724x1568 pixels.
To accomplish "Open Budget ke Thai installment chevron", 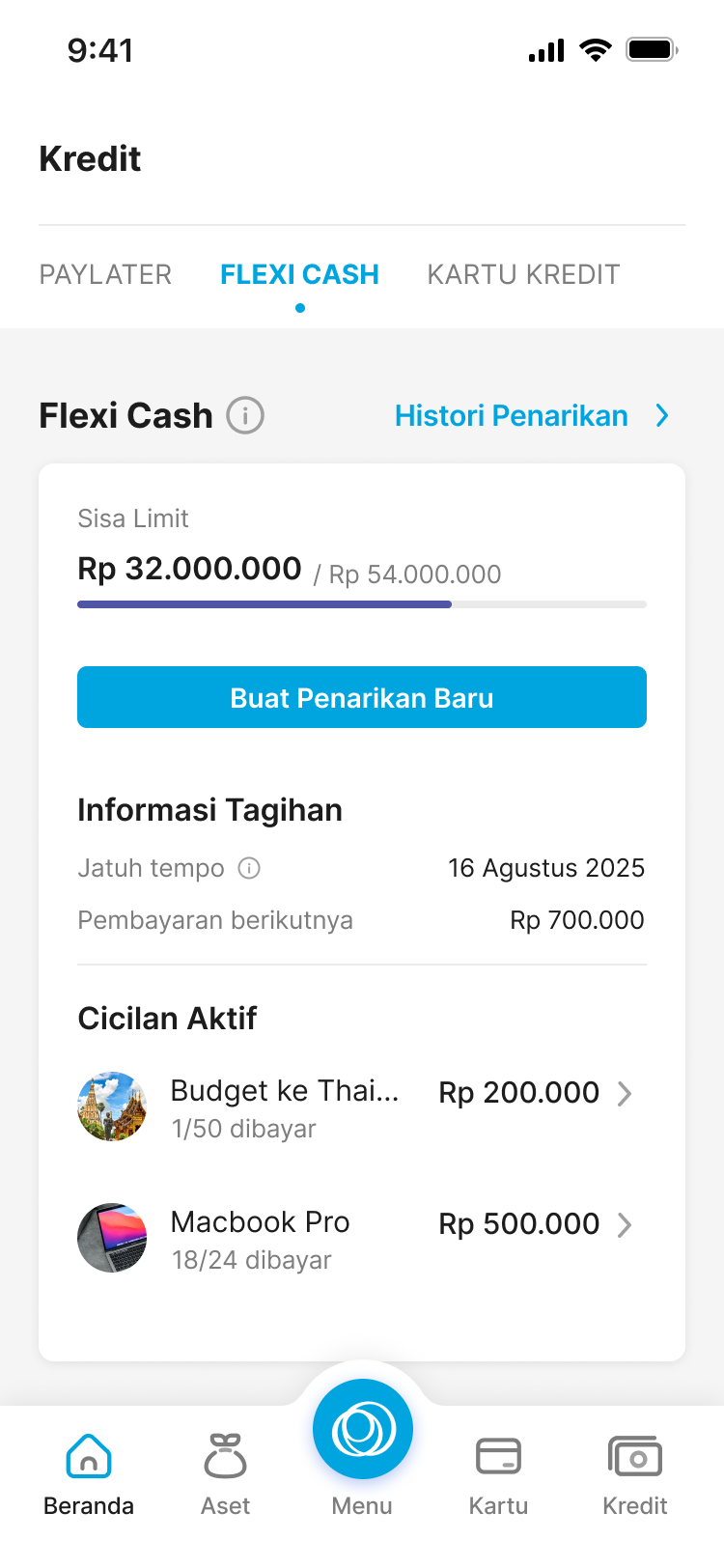I will click(x=625, y=1094).
